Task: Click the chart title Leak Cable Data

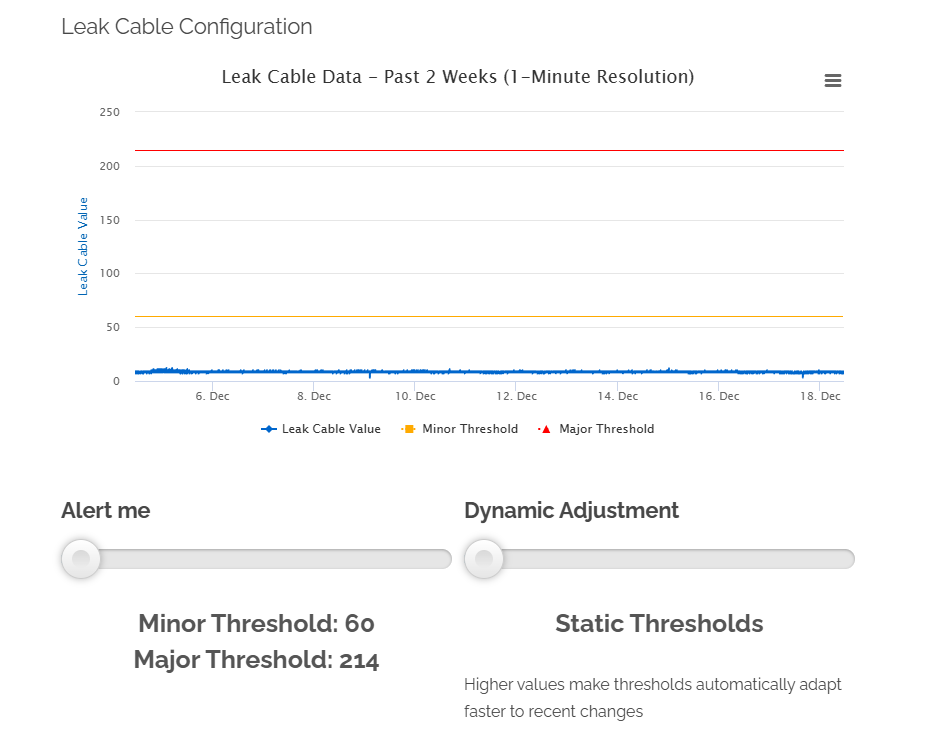Action: point(457,77)
